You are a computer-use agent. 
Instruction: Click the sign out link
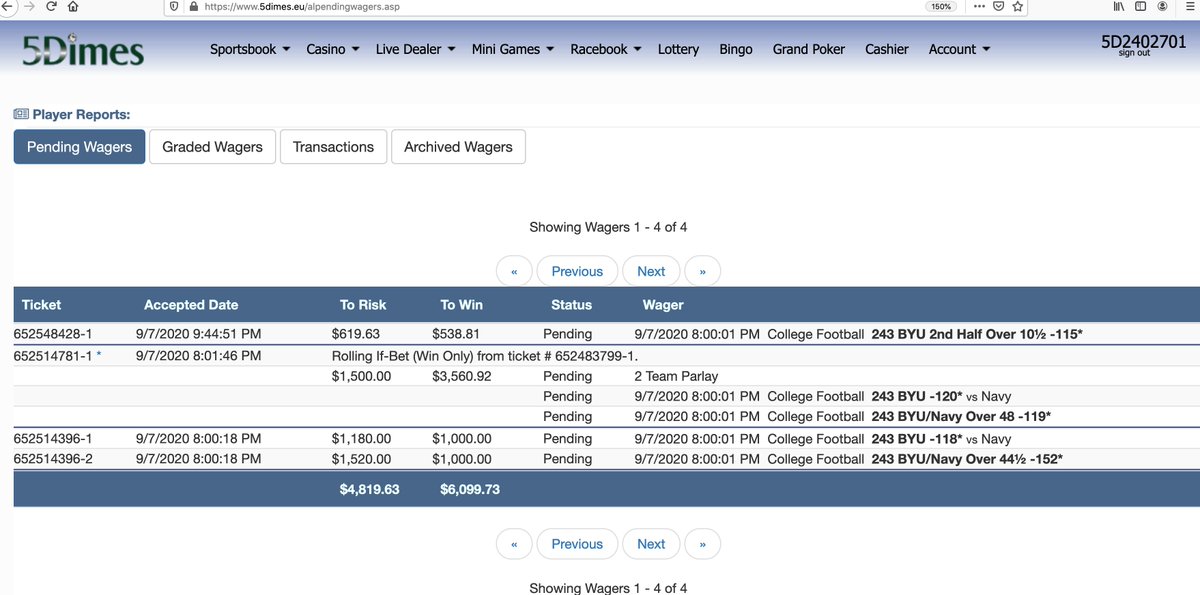pos(1135,53)
